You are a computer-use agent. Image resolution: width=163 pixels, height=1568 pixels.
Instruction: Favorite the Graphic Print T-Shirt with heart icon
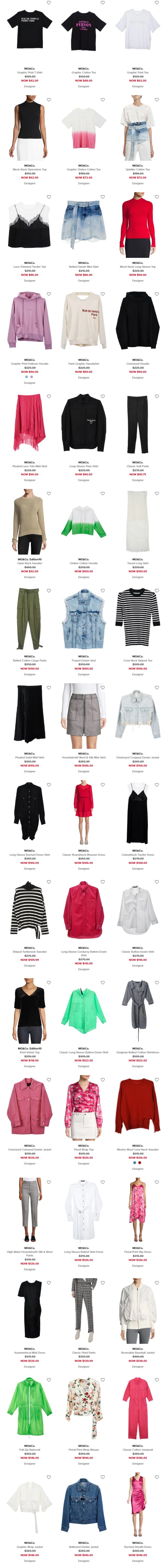pyautogui.click(x=49, y=2)
